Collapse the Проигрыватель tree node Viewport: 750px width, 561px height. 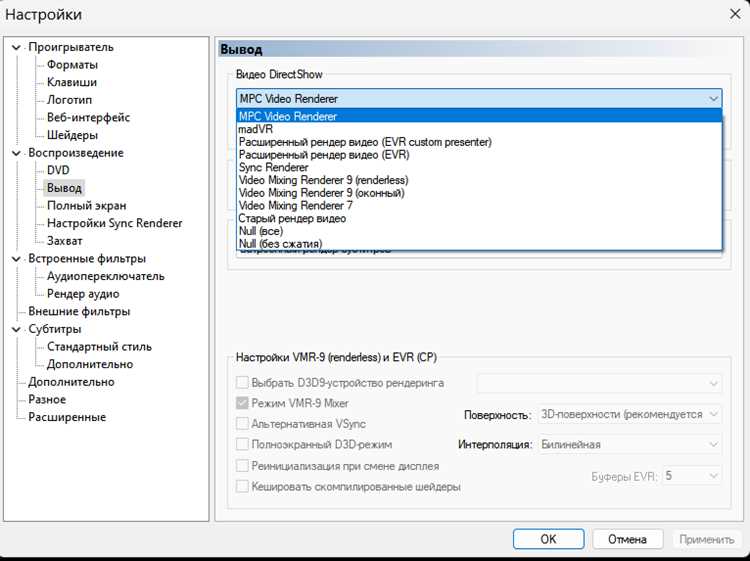point(16,47)
